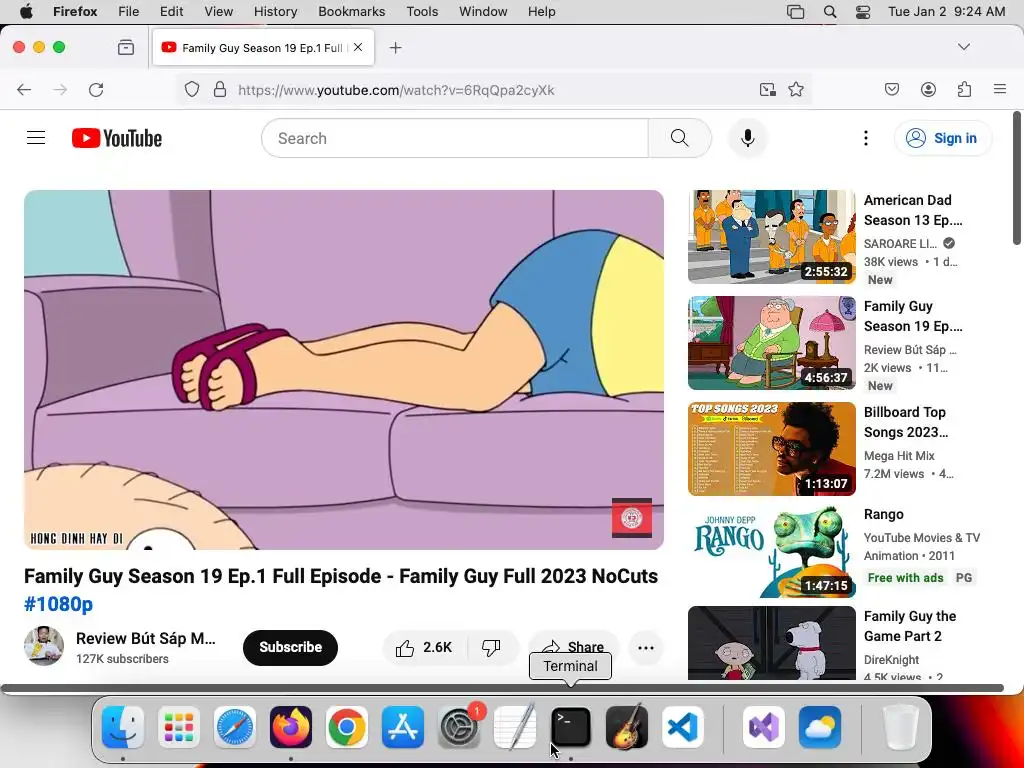Open more actions menu next to Share

646,648
